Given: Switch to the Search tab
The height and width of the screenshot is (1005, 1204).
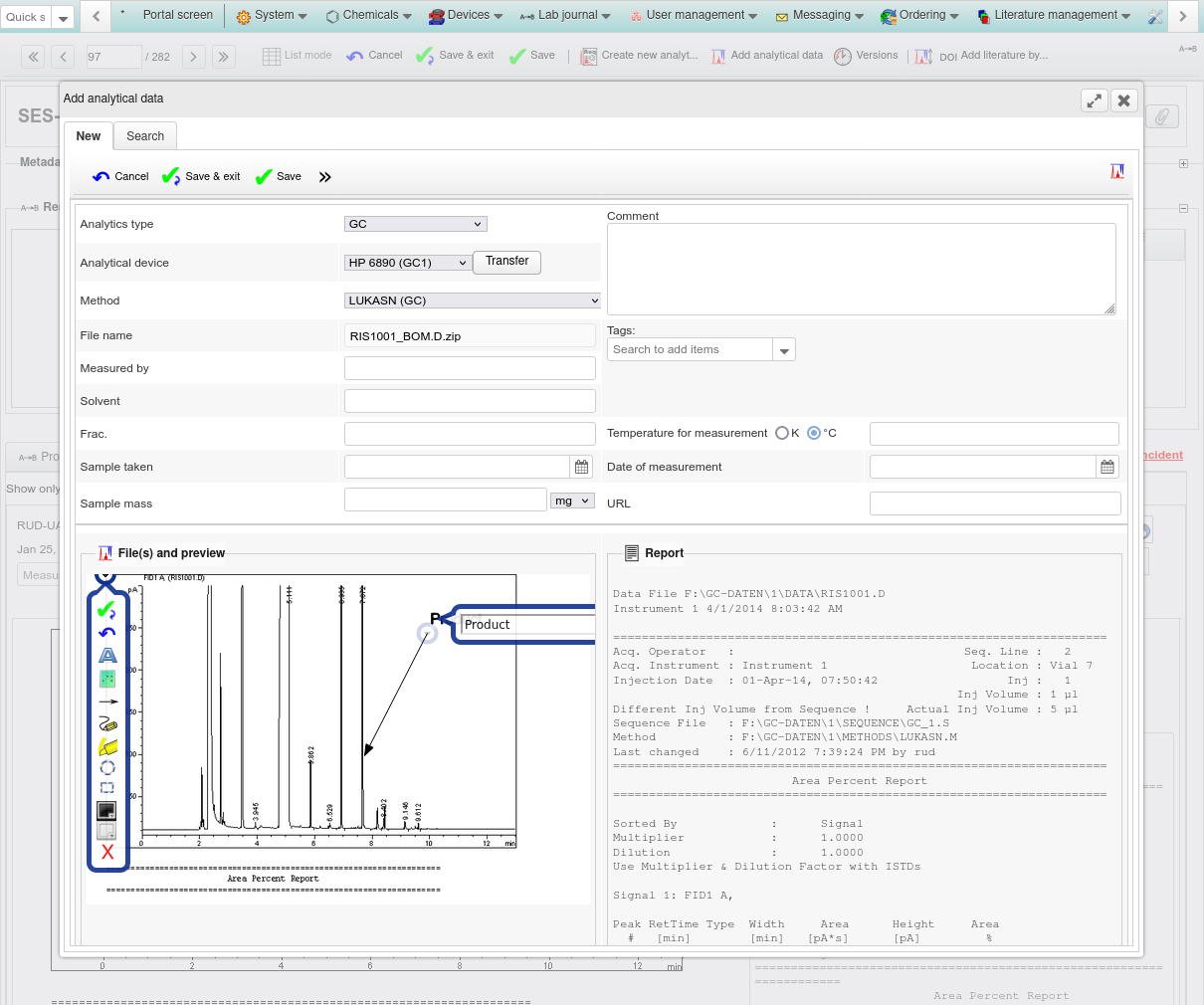Looking at the screenshot, I should [145, 136].
